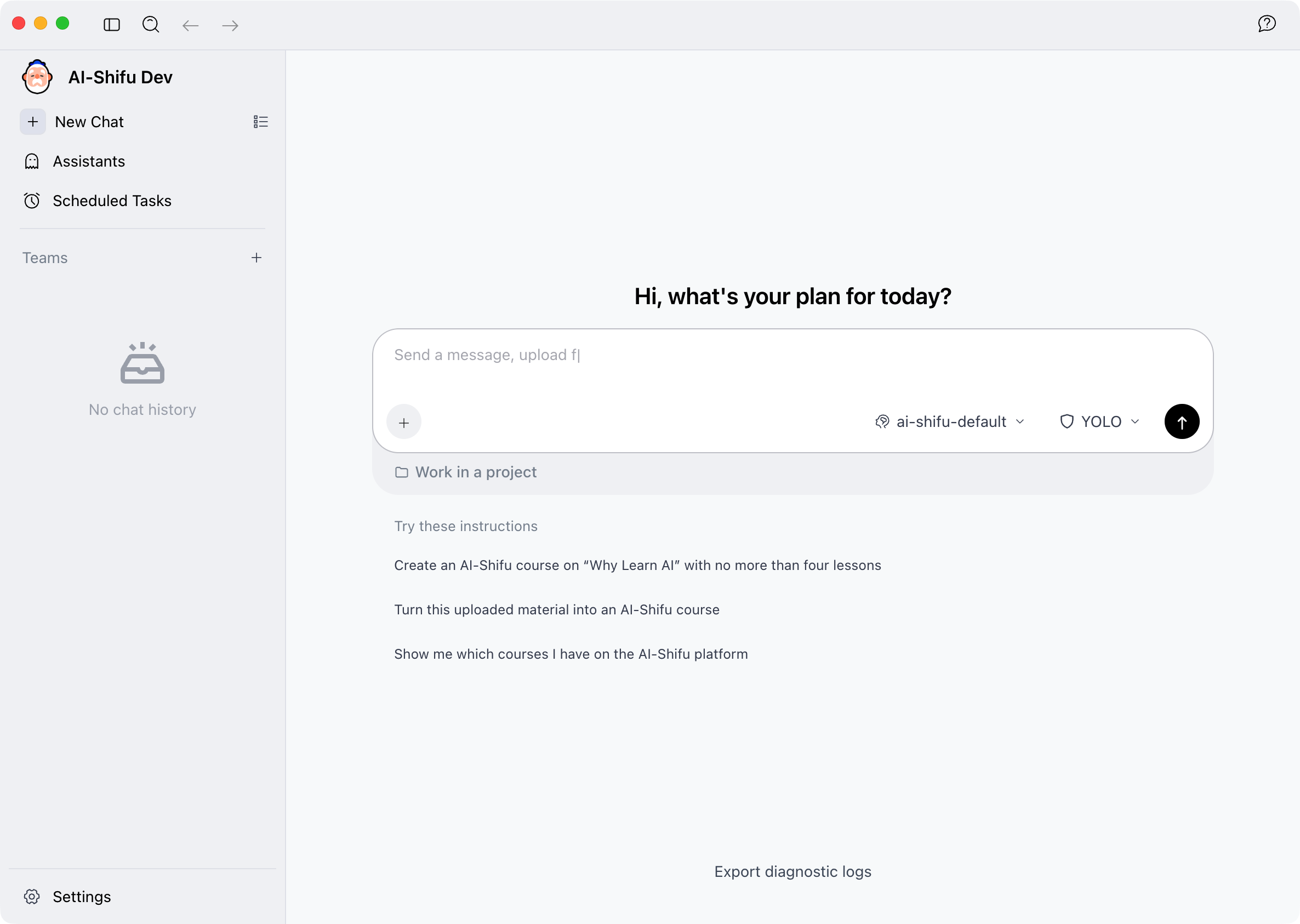The height and width of the screenshot is (924, 1300).
Task: Toggle the sidebar panel icon
Action: tap(111, 25)
